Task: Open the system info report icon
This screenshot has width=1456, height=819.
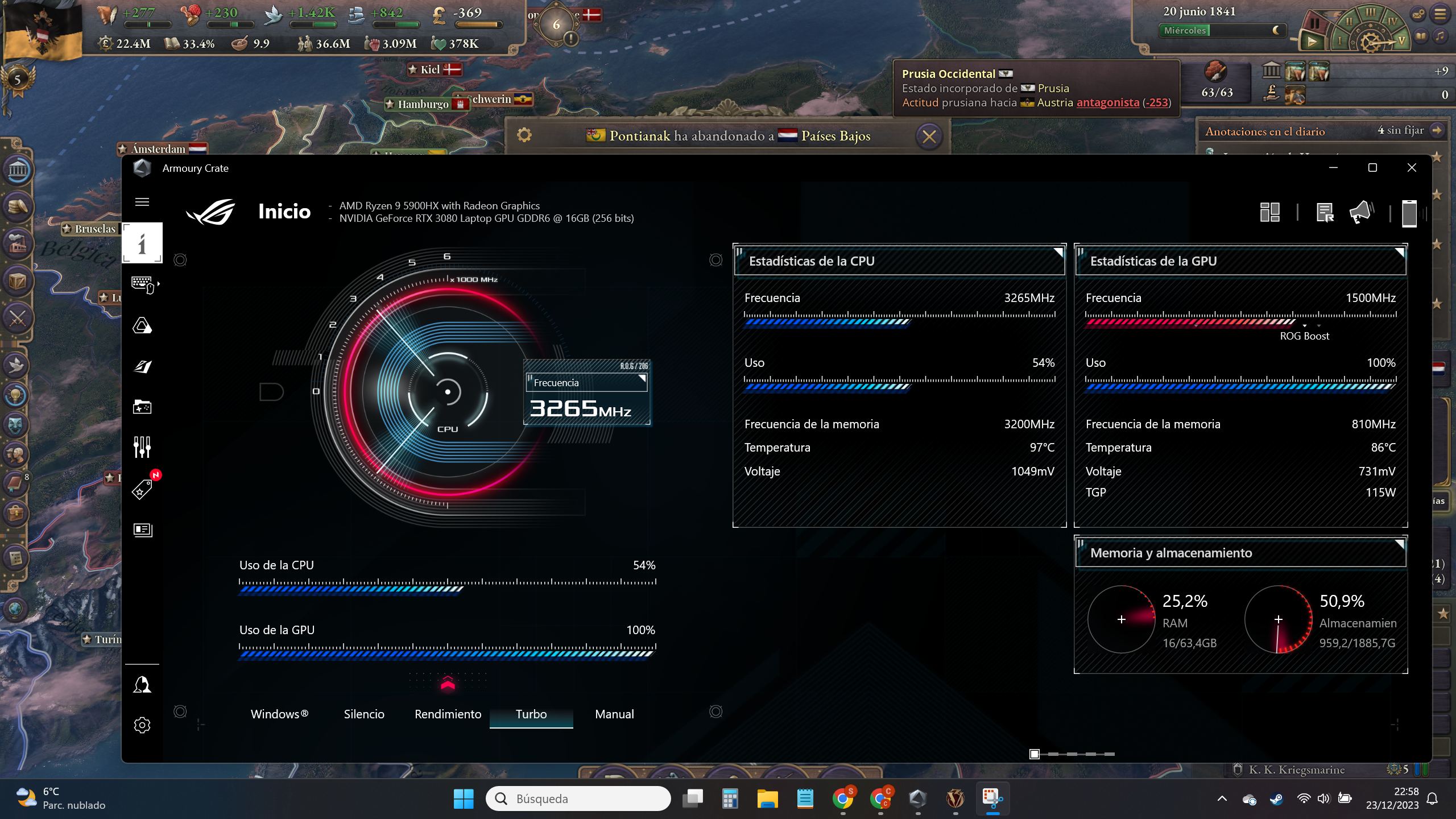Action: (x=1325, y=213)
